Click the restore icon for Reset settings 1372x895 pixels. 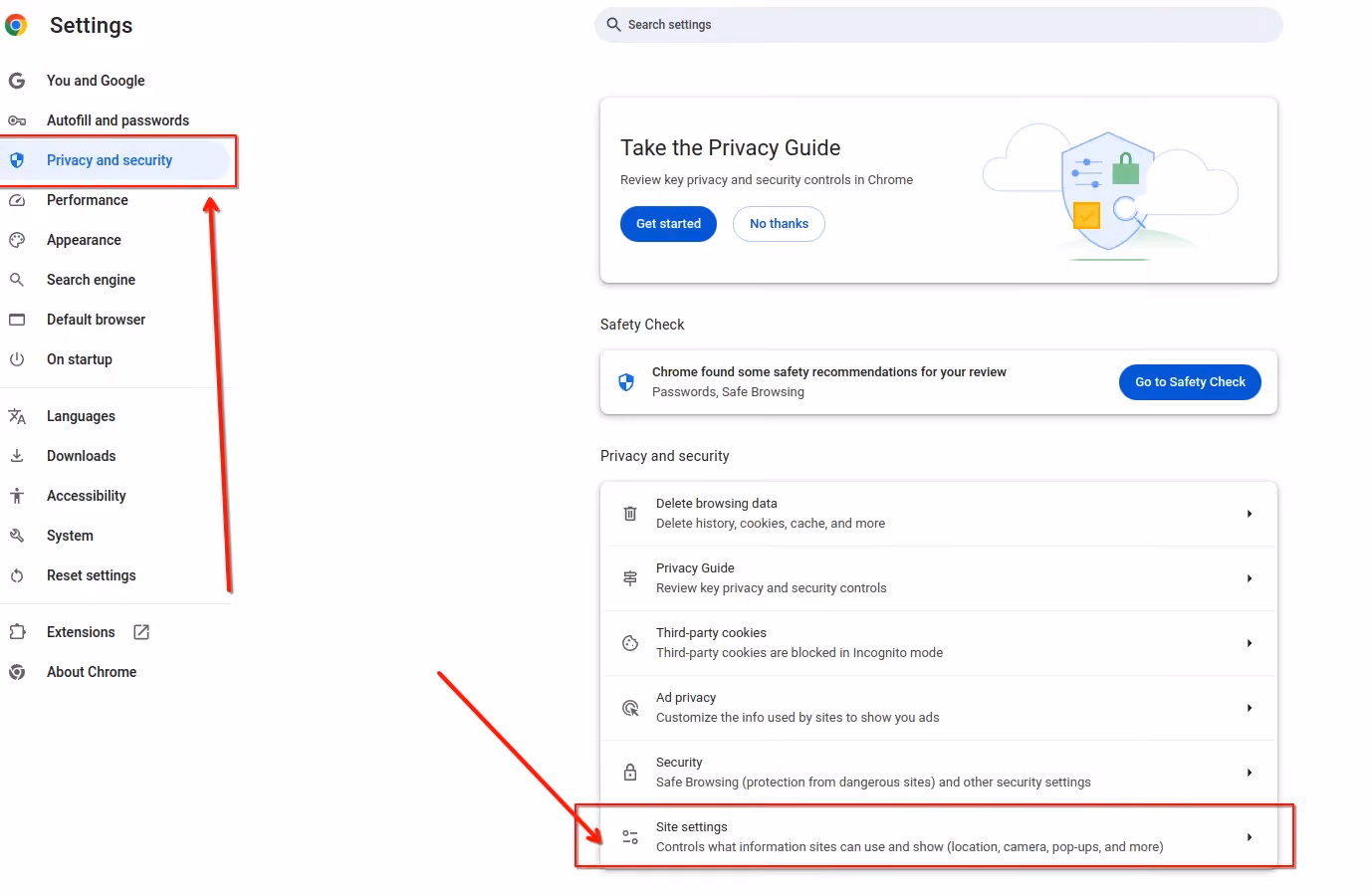tap(17, 575)
